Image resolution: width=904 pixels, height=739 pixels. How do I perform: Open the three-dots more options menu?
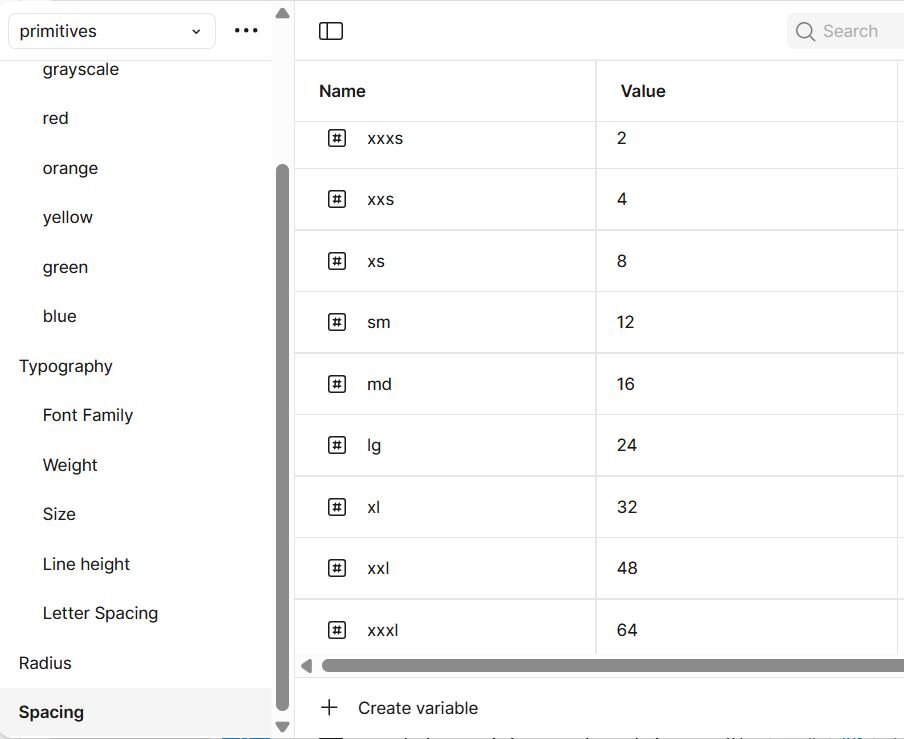pos(246,31)
